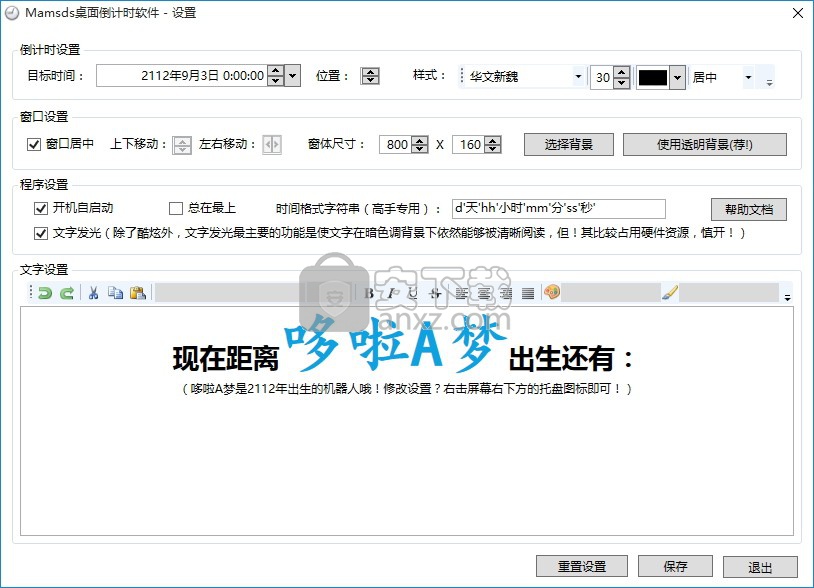Click the cut scissors icon
Image resolution: width=814 pixels, height=588 pixels.
(x=93, y=293)
